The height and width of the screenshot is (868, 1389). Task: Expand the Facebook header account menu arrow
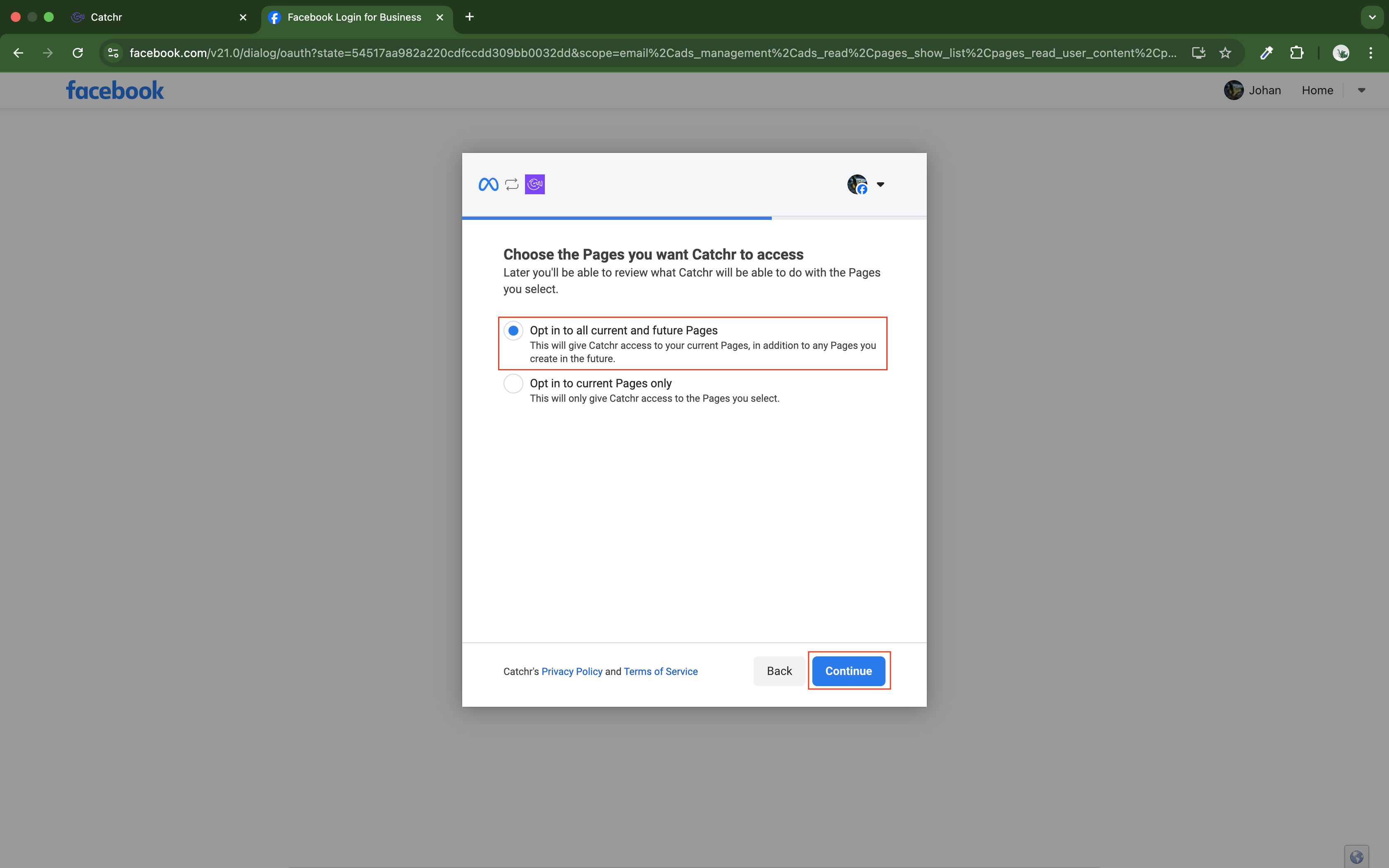point(1361,90)
